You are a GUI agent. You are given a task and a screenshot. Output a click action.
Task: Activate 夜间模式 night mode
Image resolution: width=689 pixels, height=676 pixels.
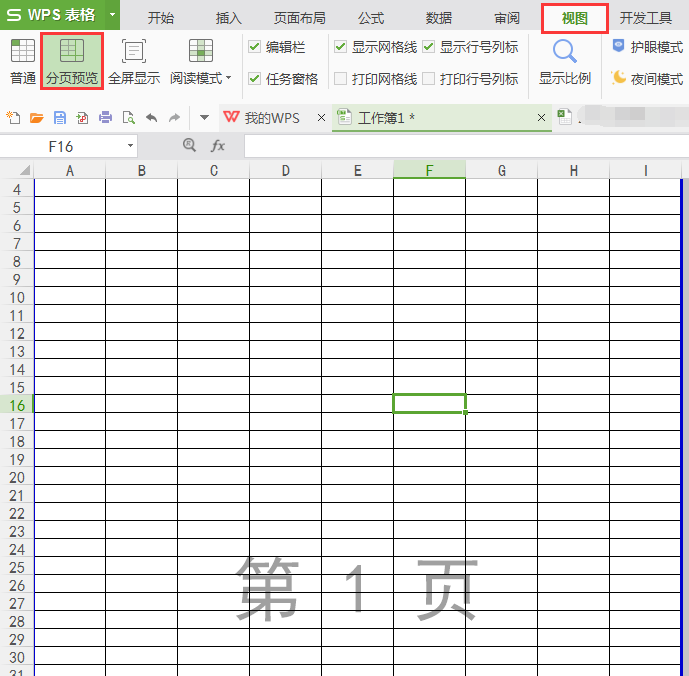pyautogui.click(x=647, y=78)
